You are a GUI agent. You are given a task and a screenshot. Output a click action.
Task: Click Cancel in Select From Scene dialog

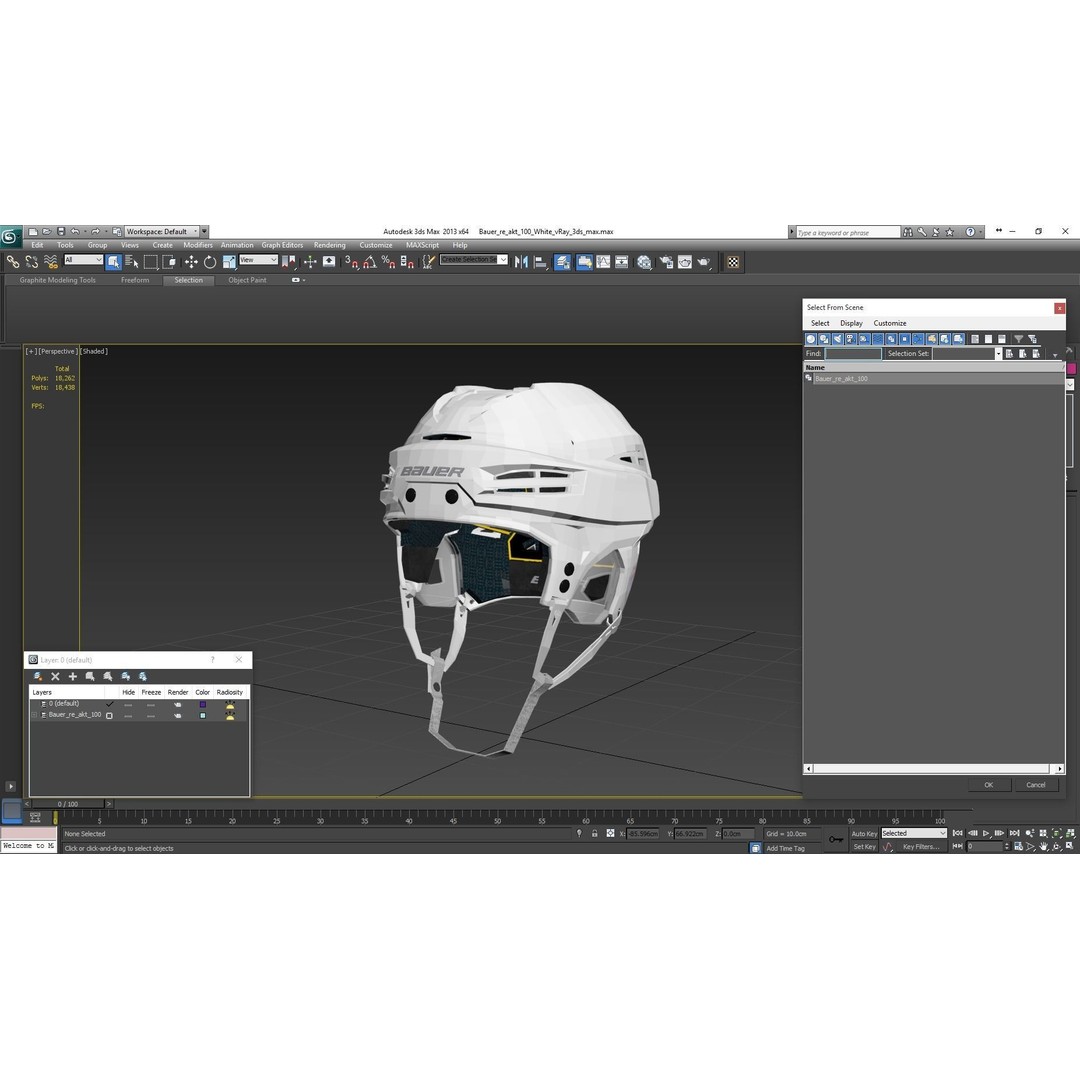1035,785
